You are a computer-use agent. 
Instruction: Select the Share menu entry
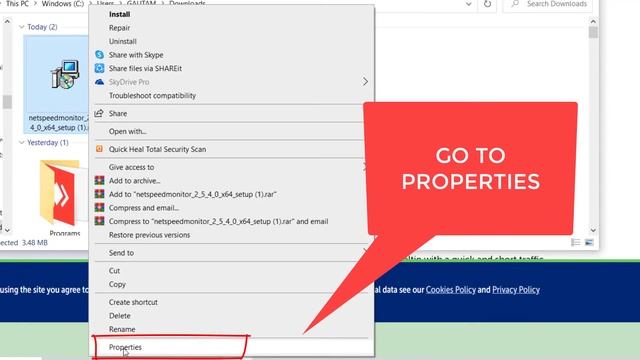pos(118,113)
